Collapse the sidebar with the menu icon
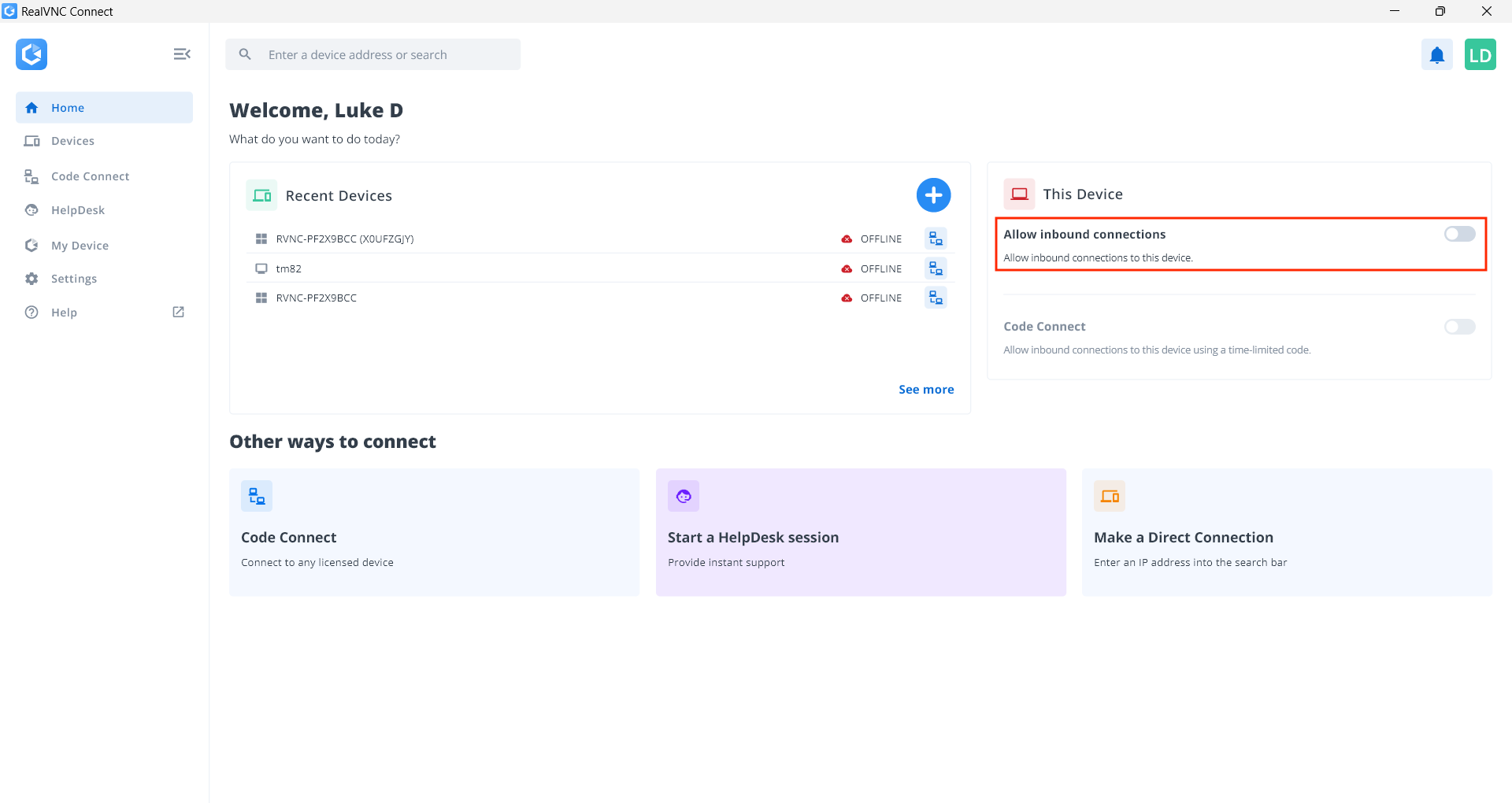This screenshot has height=803, width=1512. point(182,54)
